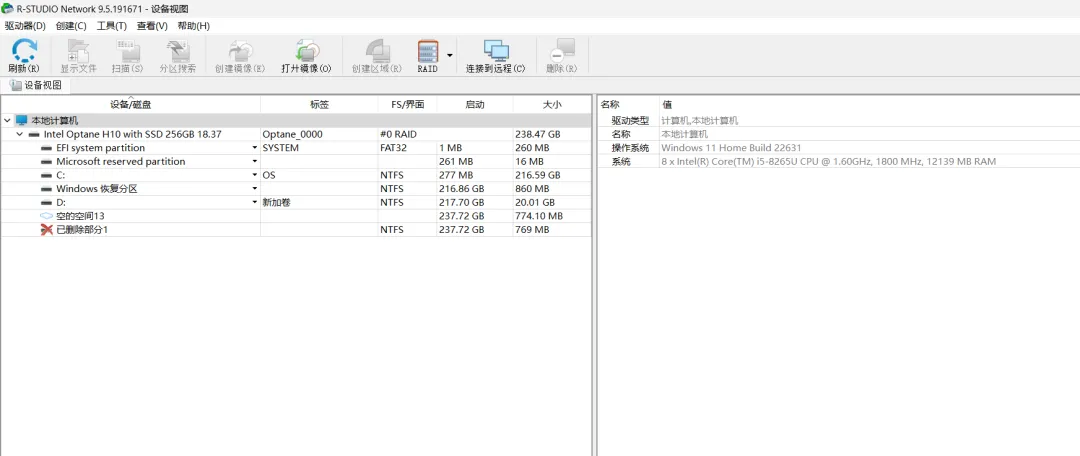This screenshot has width=1080, height=456.
Task: Open the 工具(T) menu
Action: 112,25
